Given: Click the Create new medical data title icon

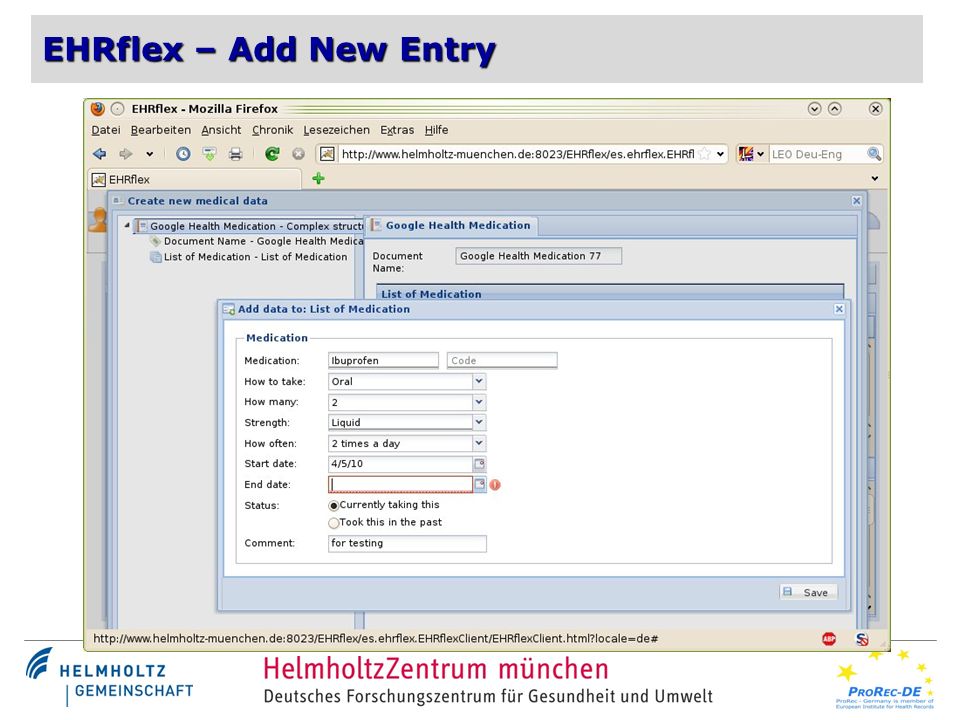Looking at the screenshot, I should click(118, 201).
